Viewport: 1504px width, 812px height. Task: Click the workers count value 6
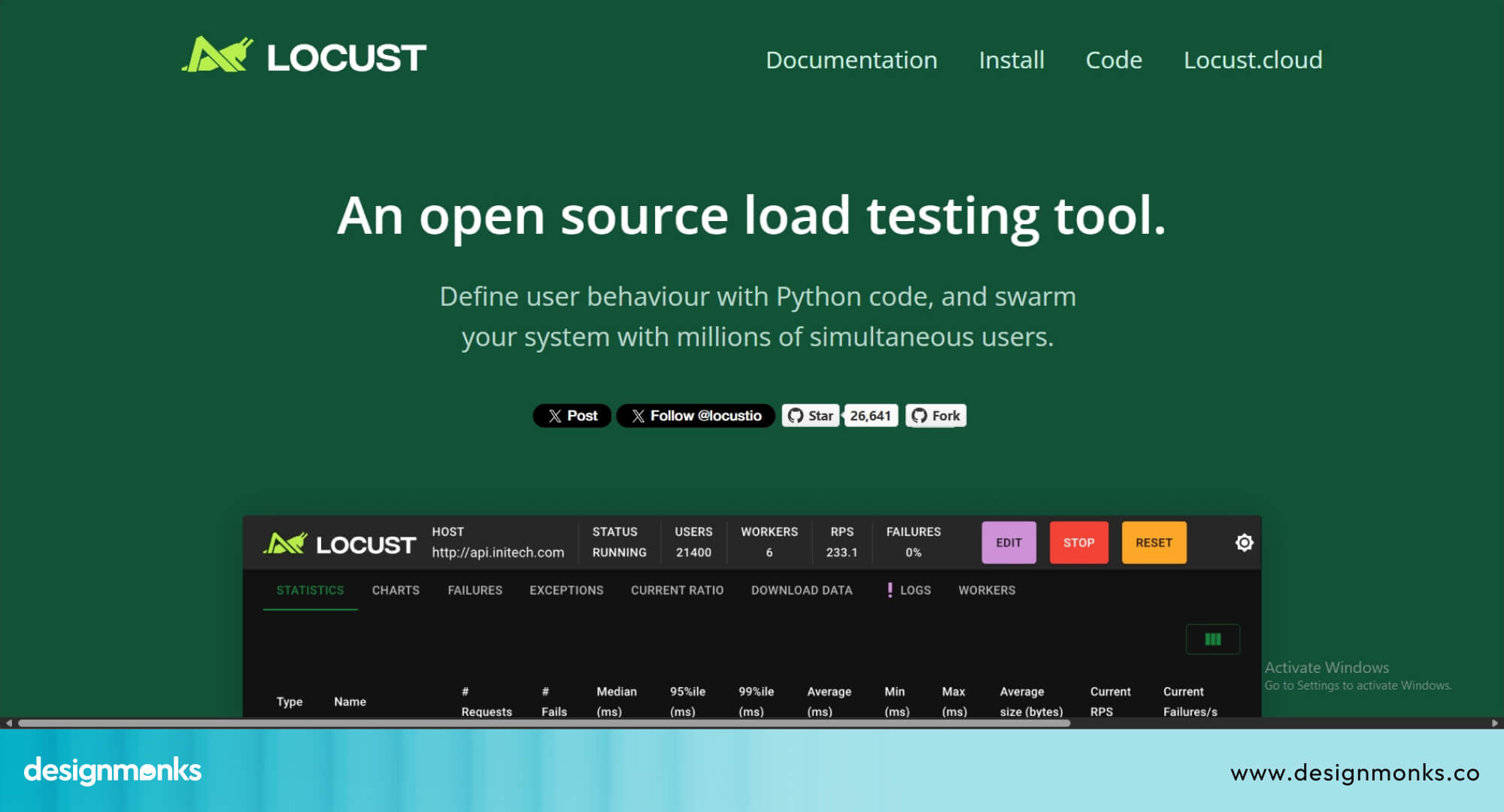click(769, 553)
